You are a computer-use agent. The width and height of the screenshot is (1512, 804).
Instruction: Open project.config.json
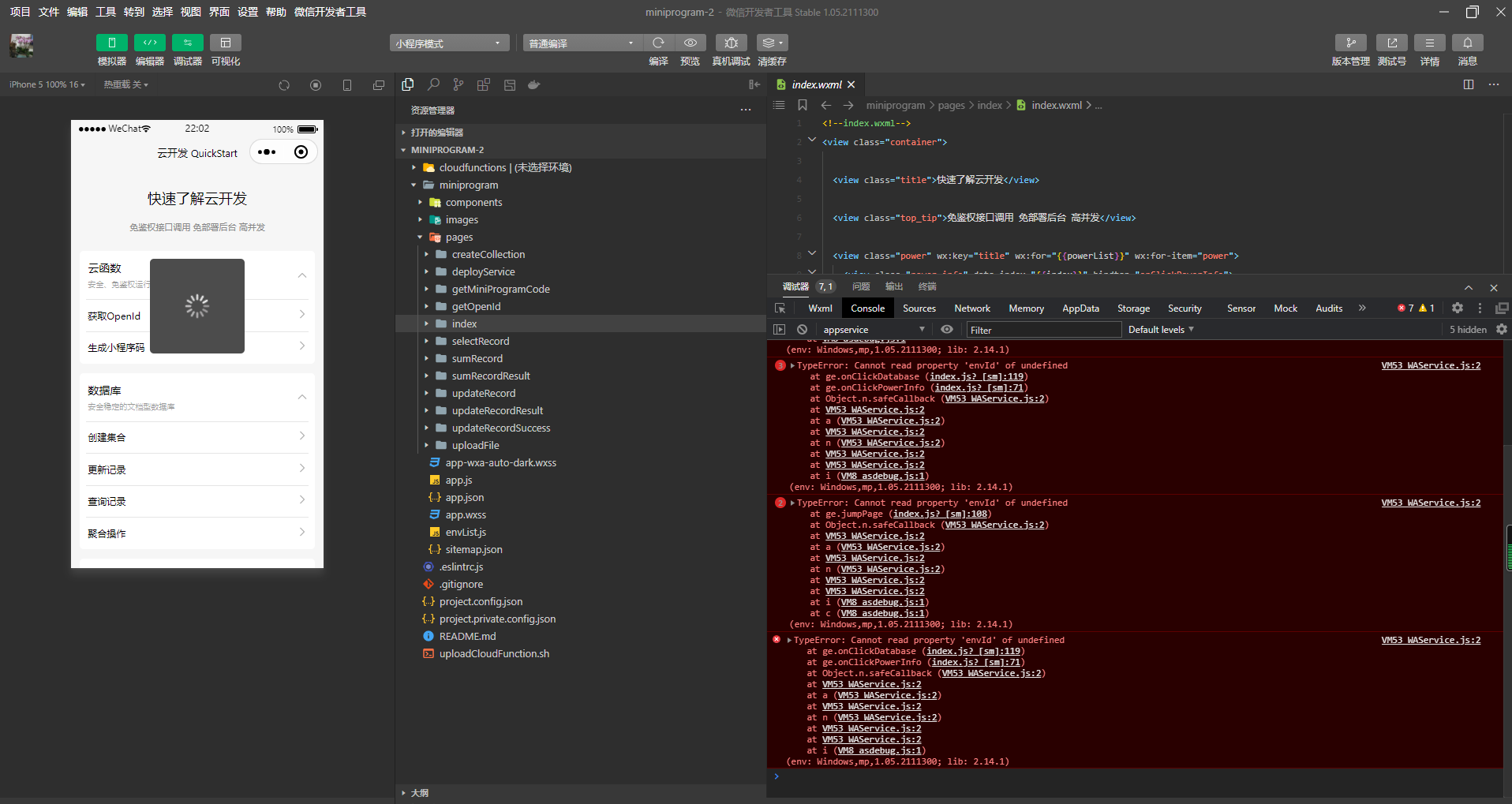[481, 601]
